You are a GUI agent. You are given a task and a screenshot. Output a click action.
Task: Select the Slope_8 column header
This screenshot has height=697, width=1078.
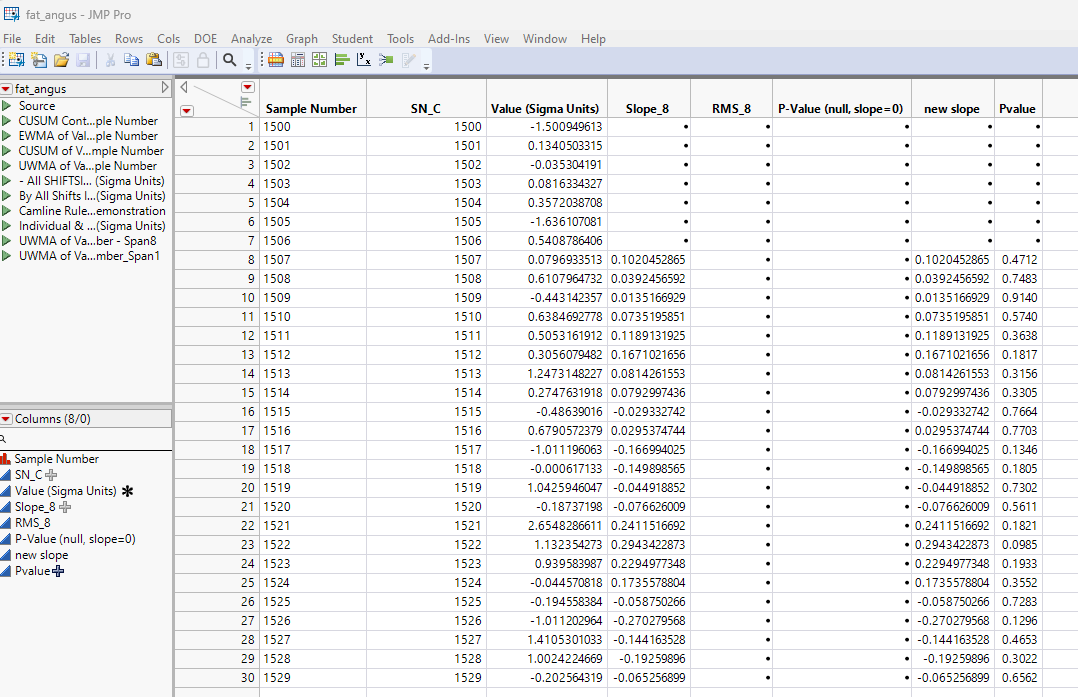pos(647,109)
